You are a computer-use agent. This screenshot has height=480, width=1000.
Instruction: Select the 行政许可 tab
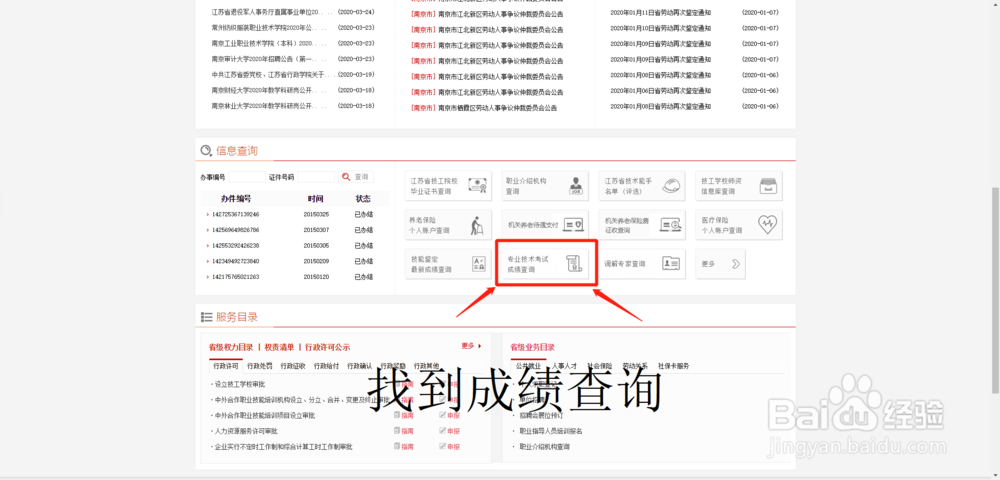pos(226,366)
